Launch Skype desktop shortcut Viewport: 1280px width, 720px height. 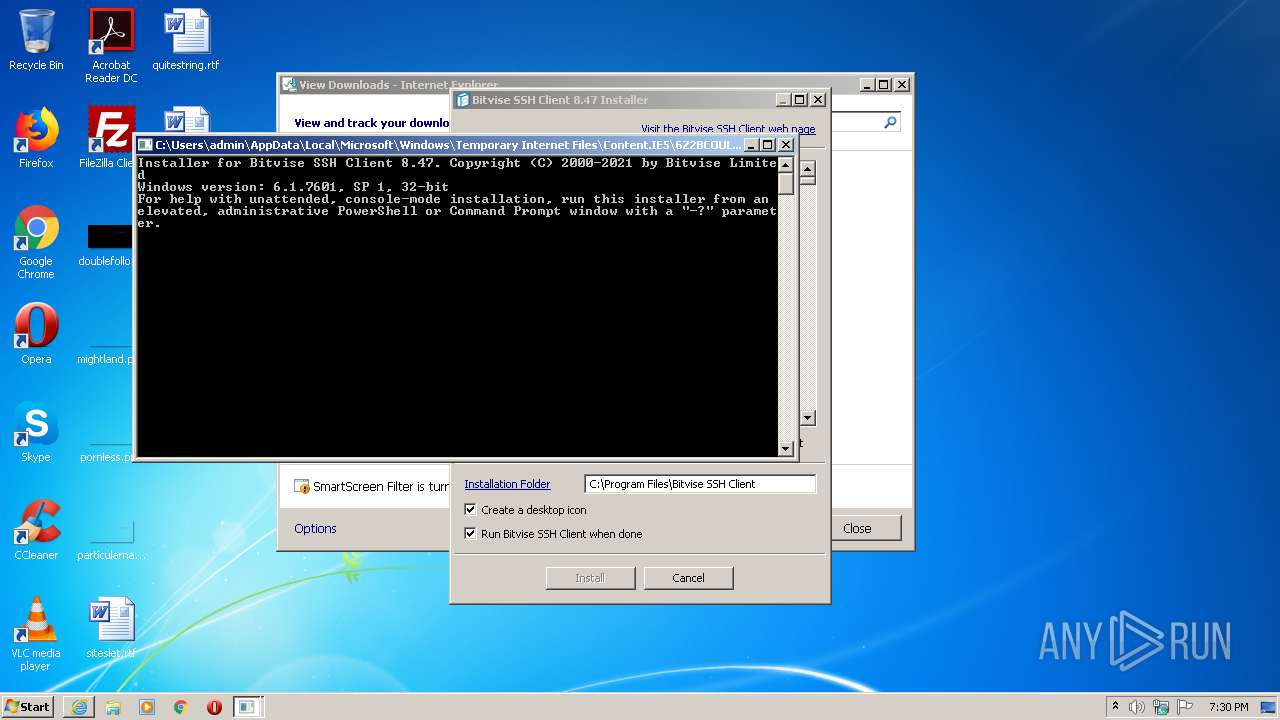pyautogui.click(x=36, y=432)
